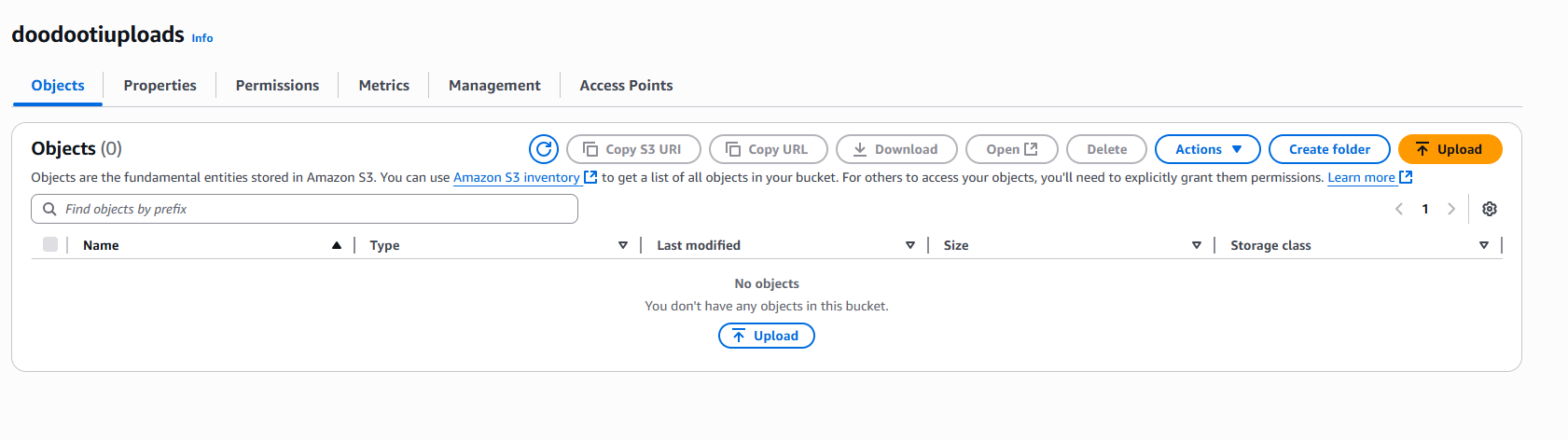The width and height of the screenshot is (1568, 440).
Task: Go to next page arrow
Action: [x=1450, y=209]
